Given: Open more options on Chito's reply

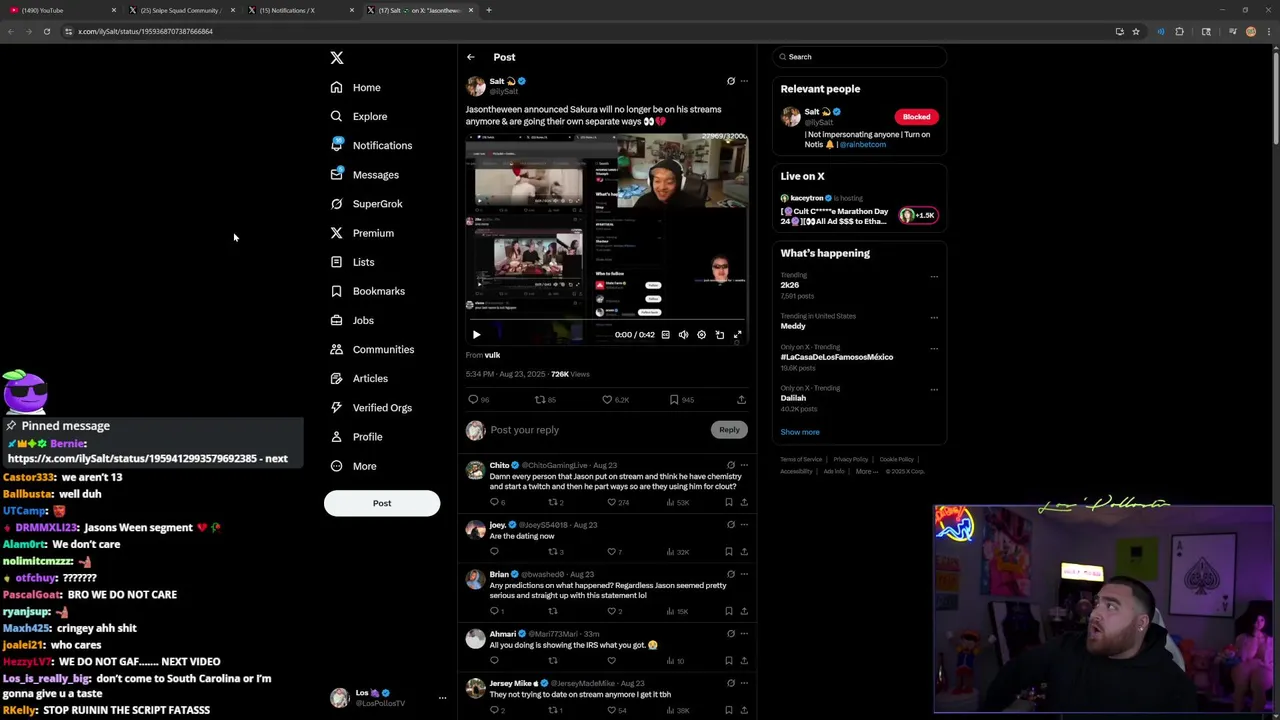Looking at the screenshot, I should 744,466.
